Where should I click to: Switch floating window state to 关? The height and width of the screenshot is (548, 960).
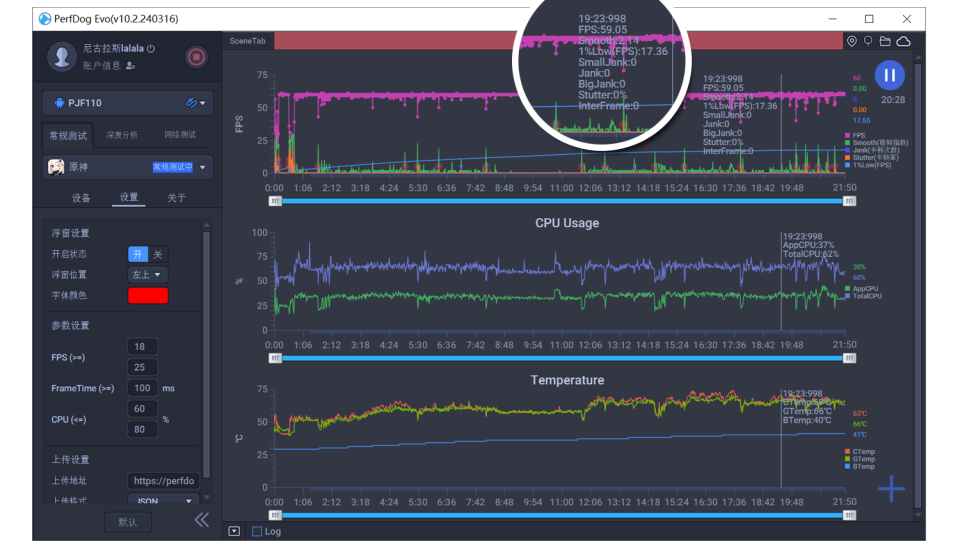click(x=158, y=254)
